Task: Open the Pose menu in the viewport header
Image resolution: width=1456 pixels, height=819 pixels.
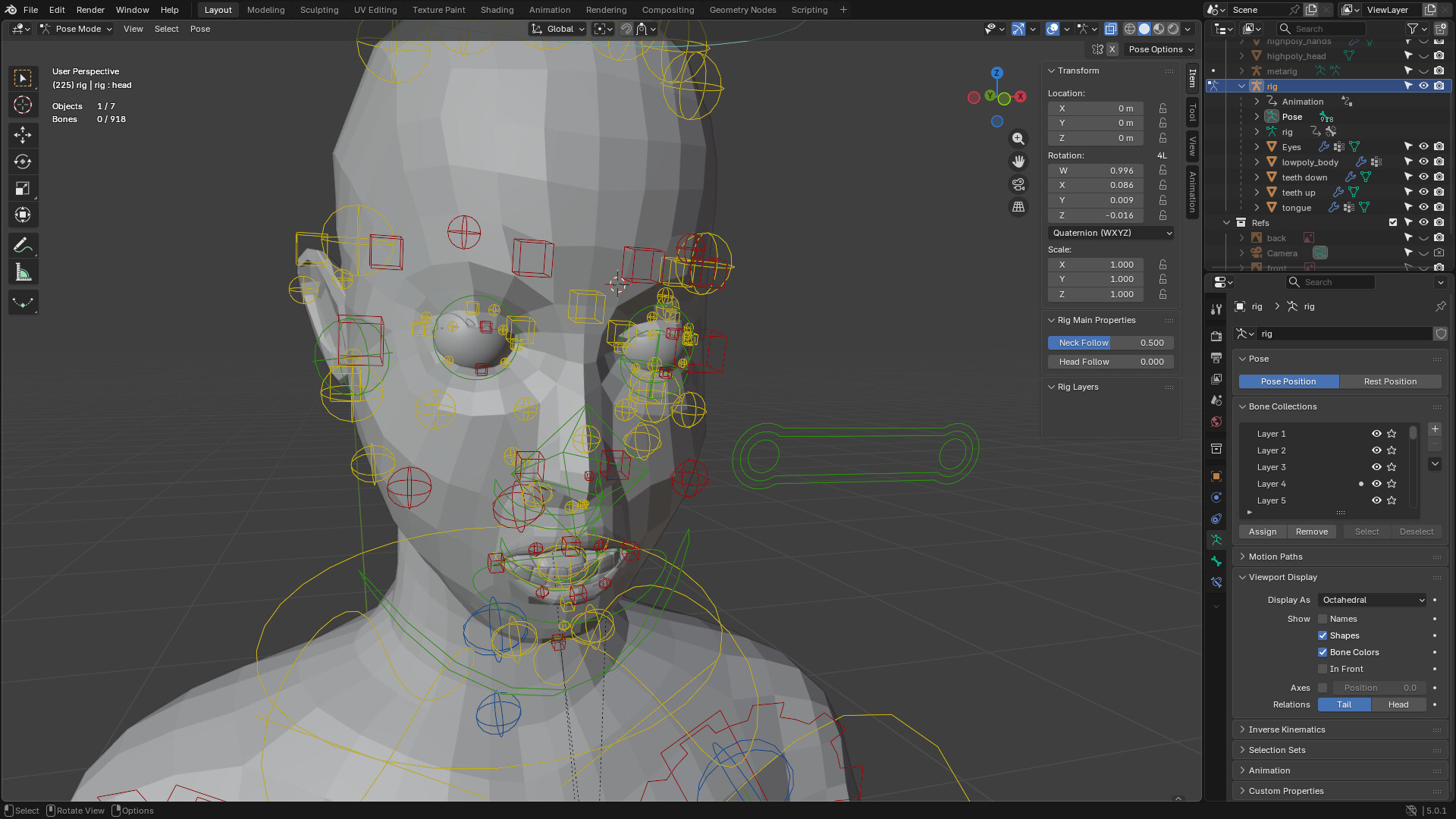Action: [200, 29]
